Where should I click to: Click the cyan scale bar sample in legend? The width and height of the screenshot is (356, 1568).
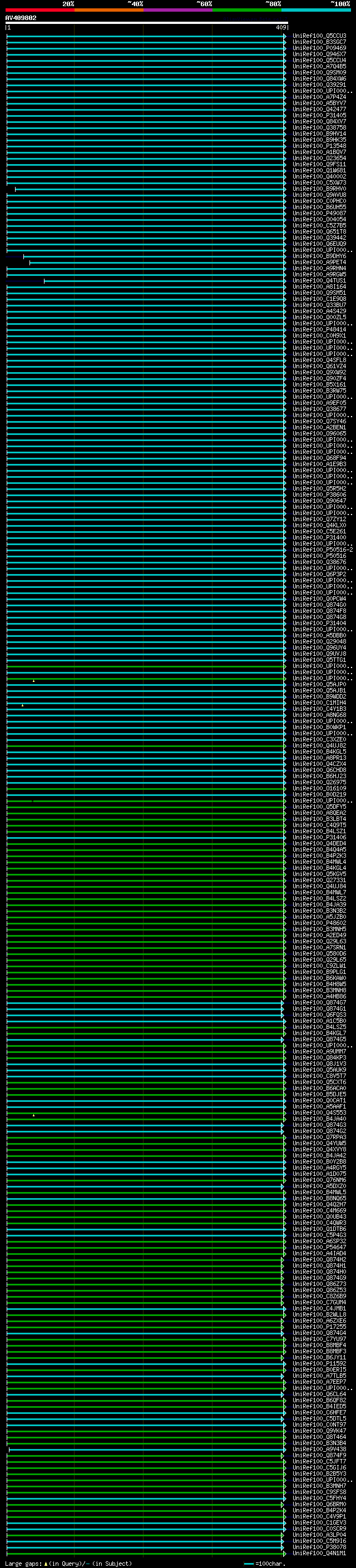(x=248, y=1564)
